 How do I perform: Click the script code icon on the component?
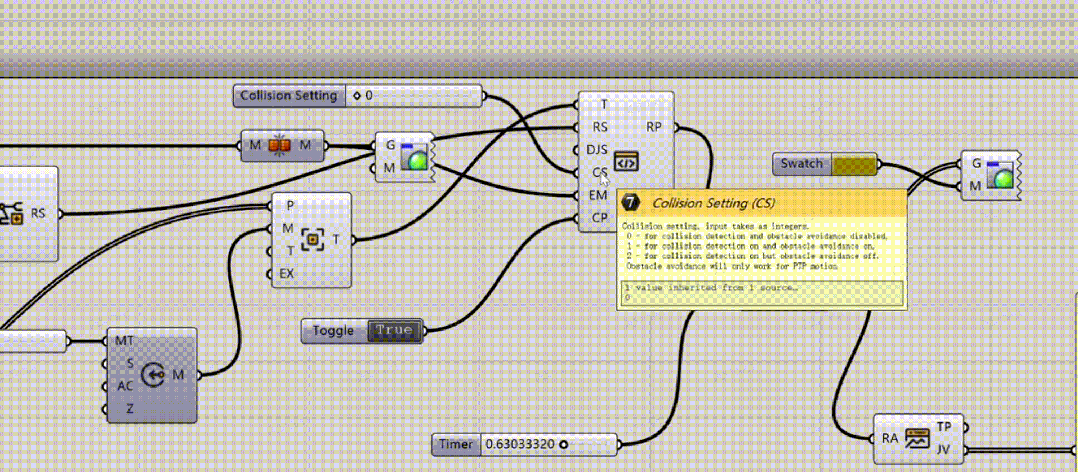[626, 161]
